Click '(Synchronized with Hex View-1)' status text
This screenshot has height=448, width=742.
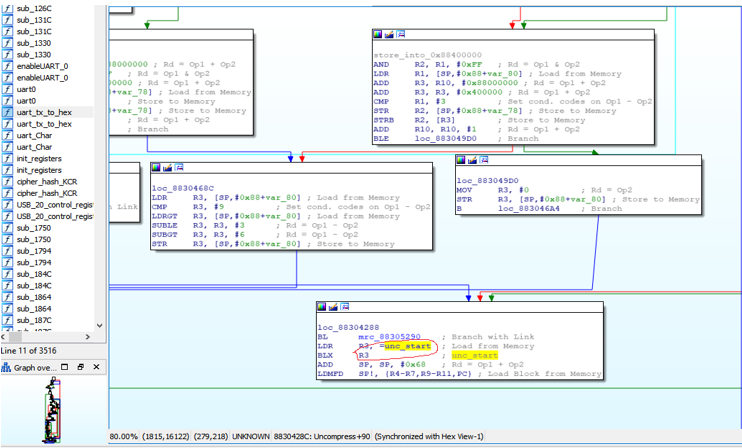coord(429,437)
